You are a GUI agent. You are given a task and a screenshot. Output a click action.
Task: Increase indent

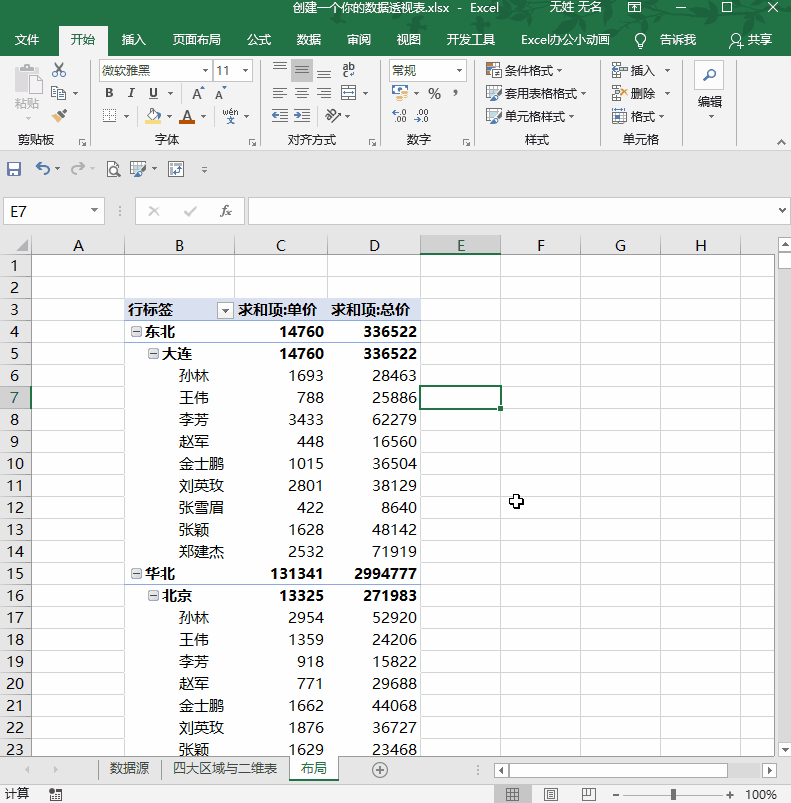302,116
